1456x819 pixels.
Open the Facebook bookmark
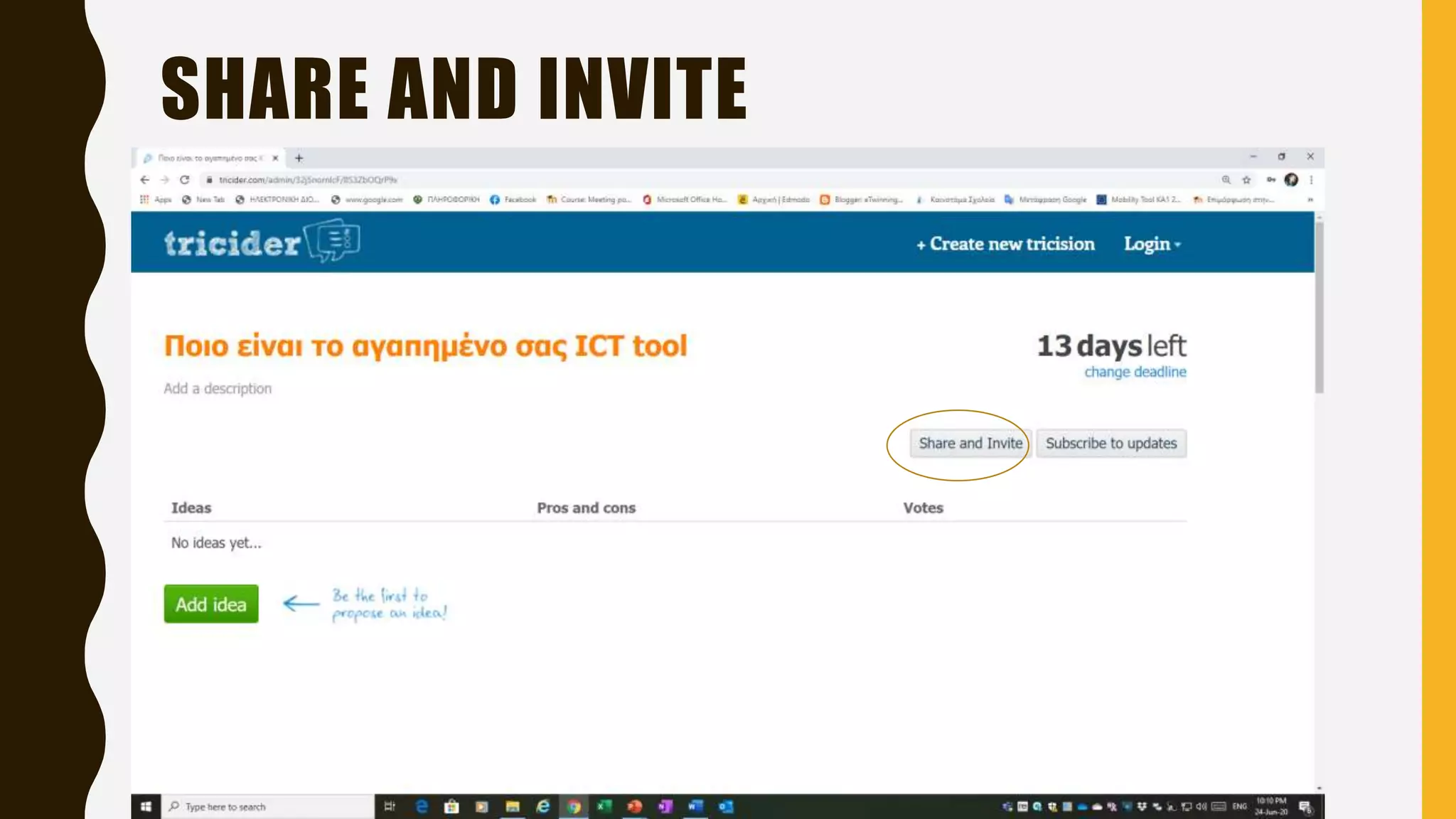coord(513,200)
